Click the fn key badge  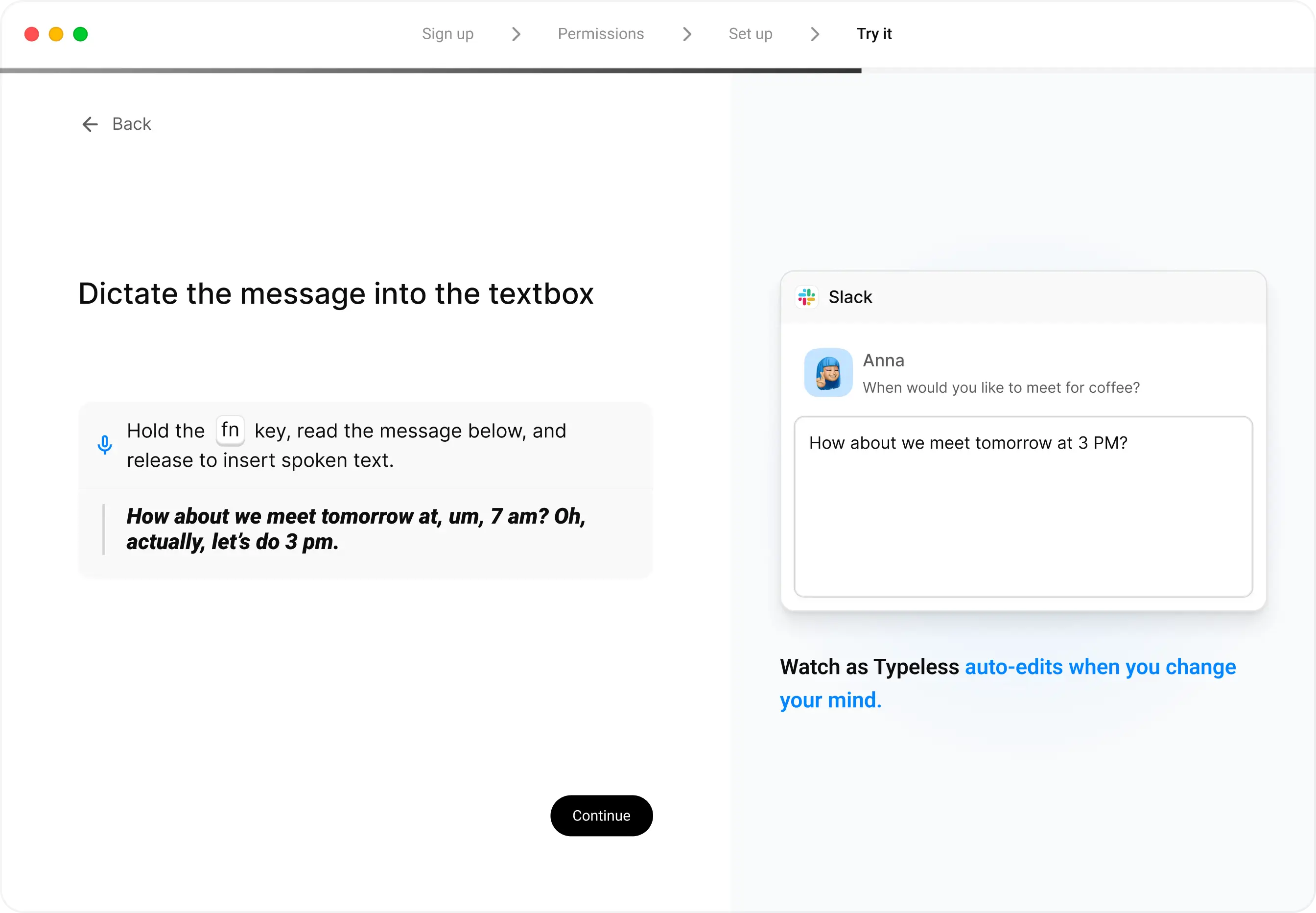[231, 430]
